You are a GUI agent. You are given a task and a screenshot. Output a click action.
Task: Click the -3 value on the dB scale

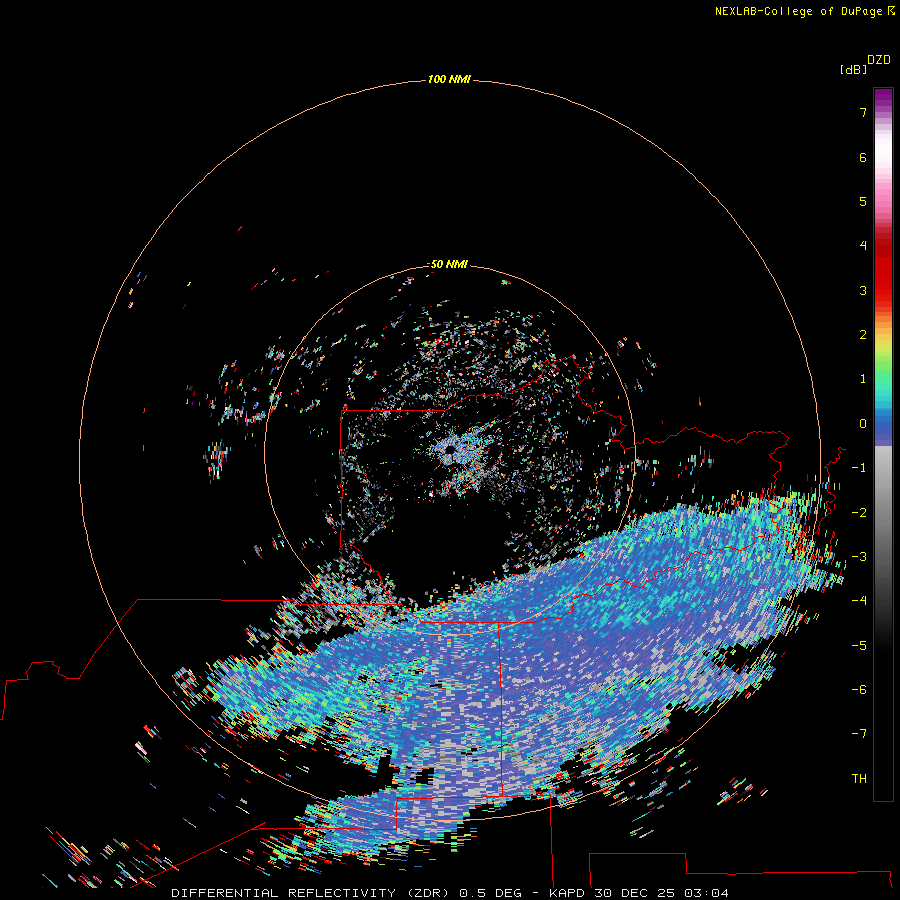859,557
